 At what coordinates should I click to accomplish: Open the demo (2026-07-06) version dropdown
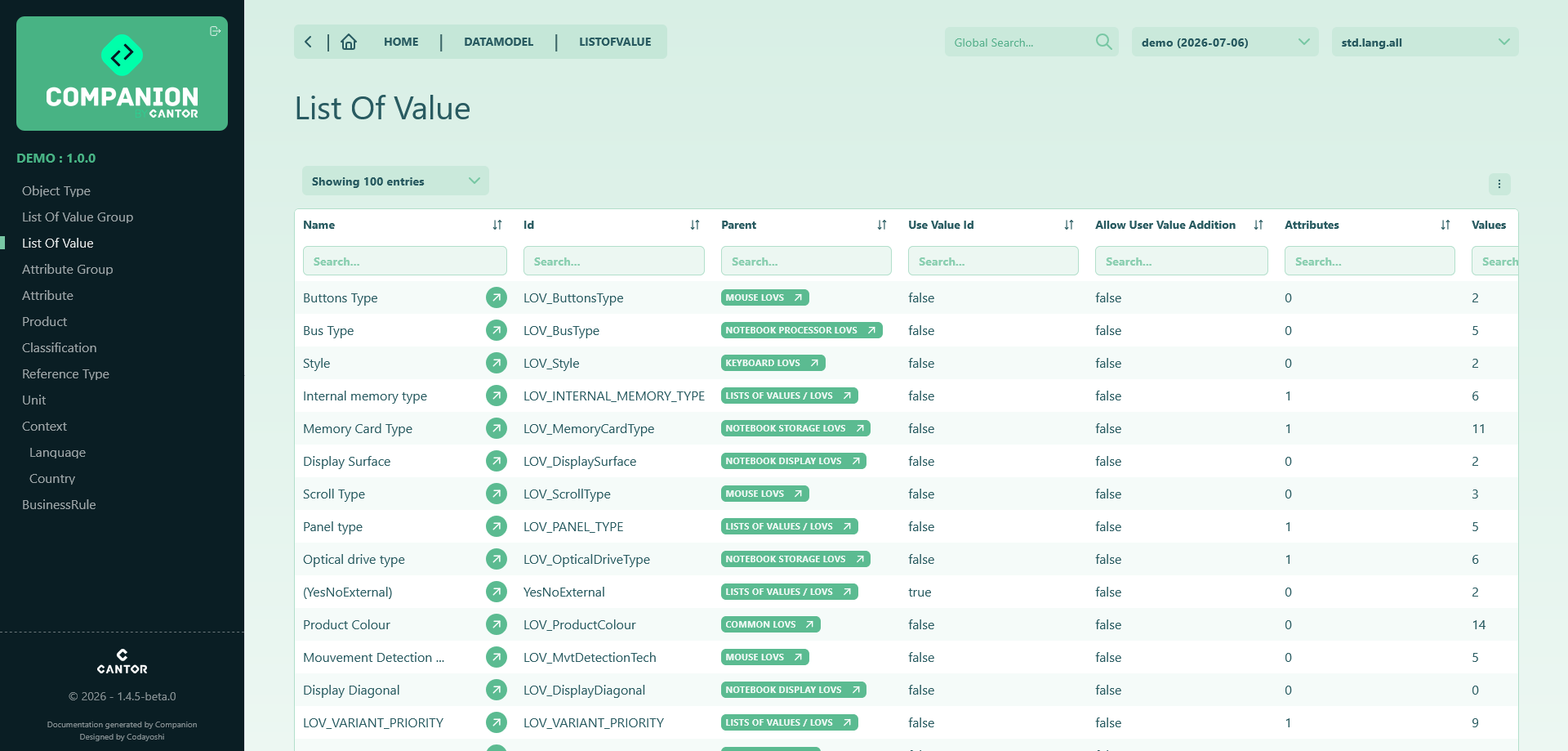1225,42
